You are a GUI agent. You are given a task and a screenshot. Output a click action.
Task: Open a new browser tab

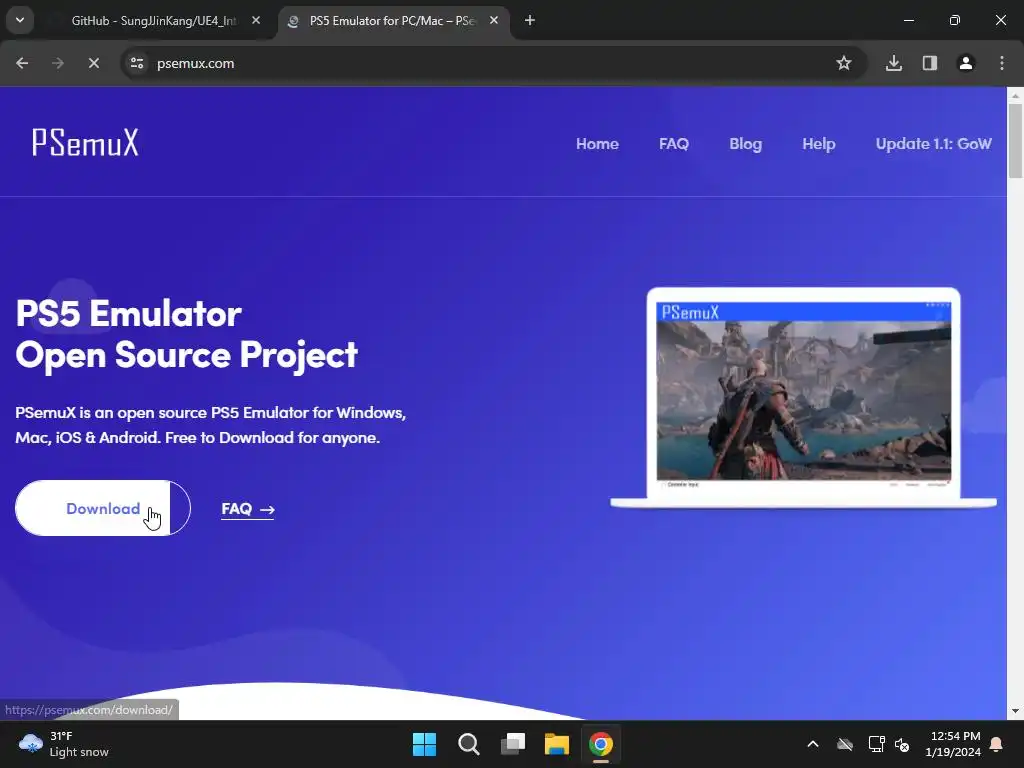(530, 21)
